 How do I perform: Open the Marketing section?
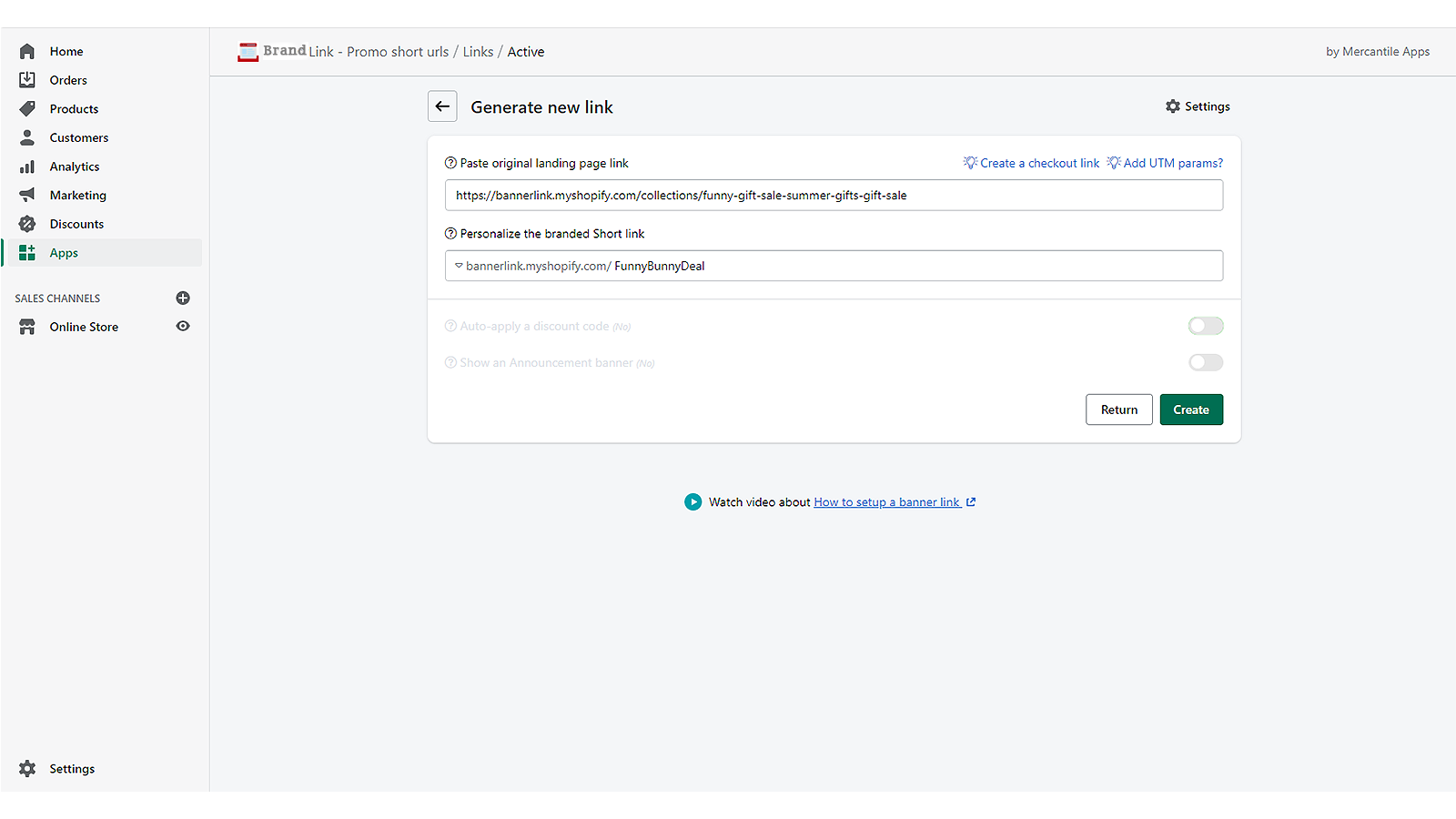click(78, 195)
